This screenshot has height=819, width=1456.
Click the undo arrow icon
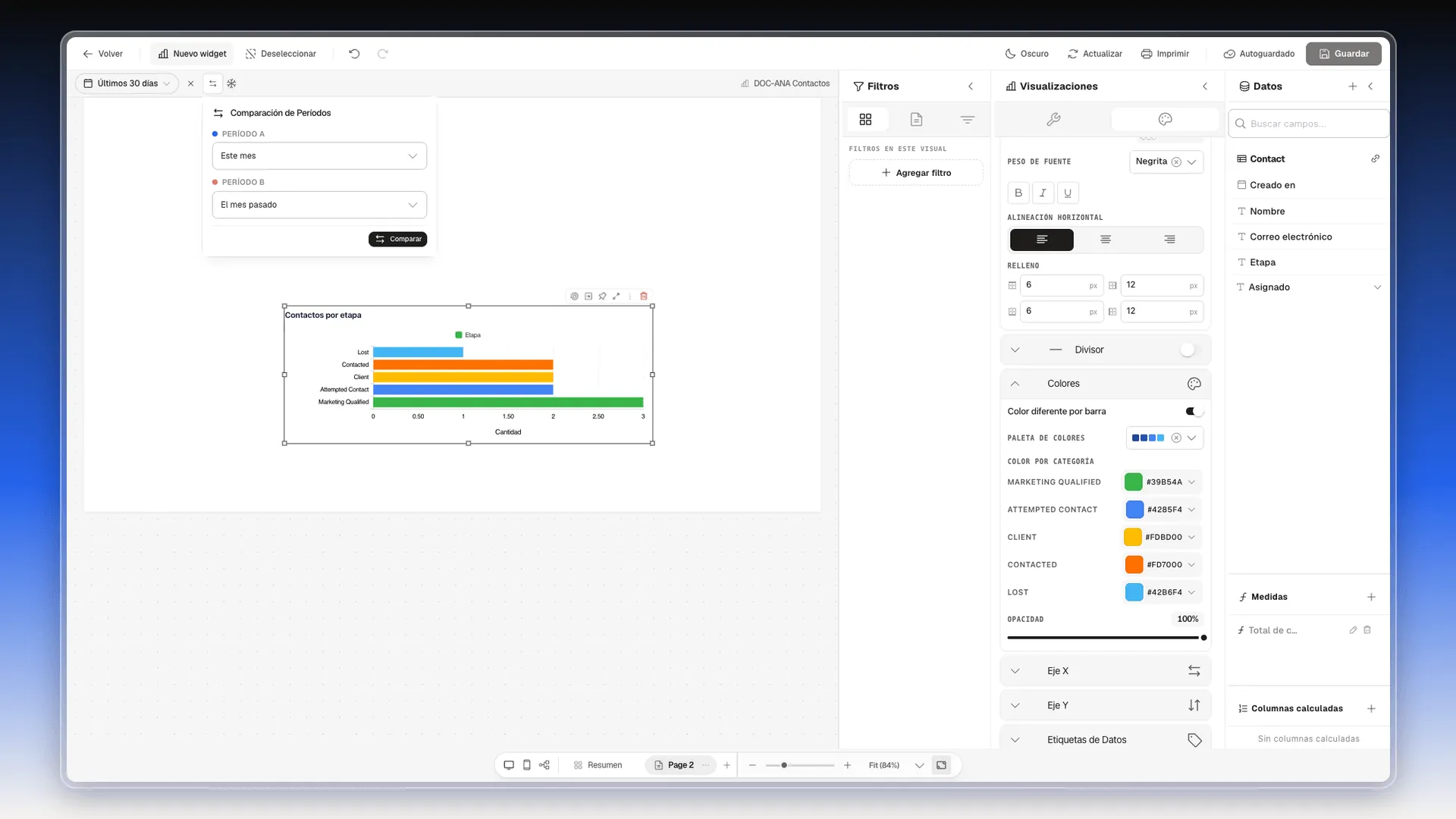tap(354, 54)
